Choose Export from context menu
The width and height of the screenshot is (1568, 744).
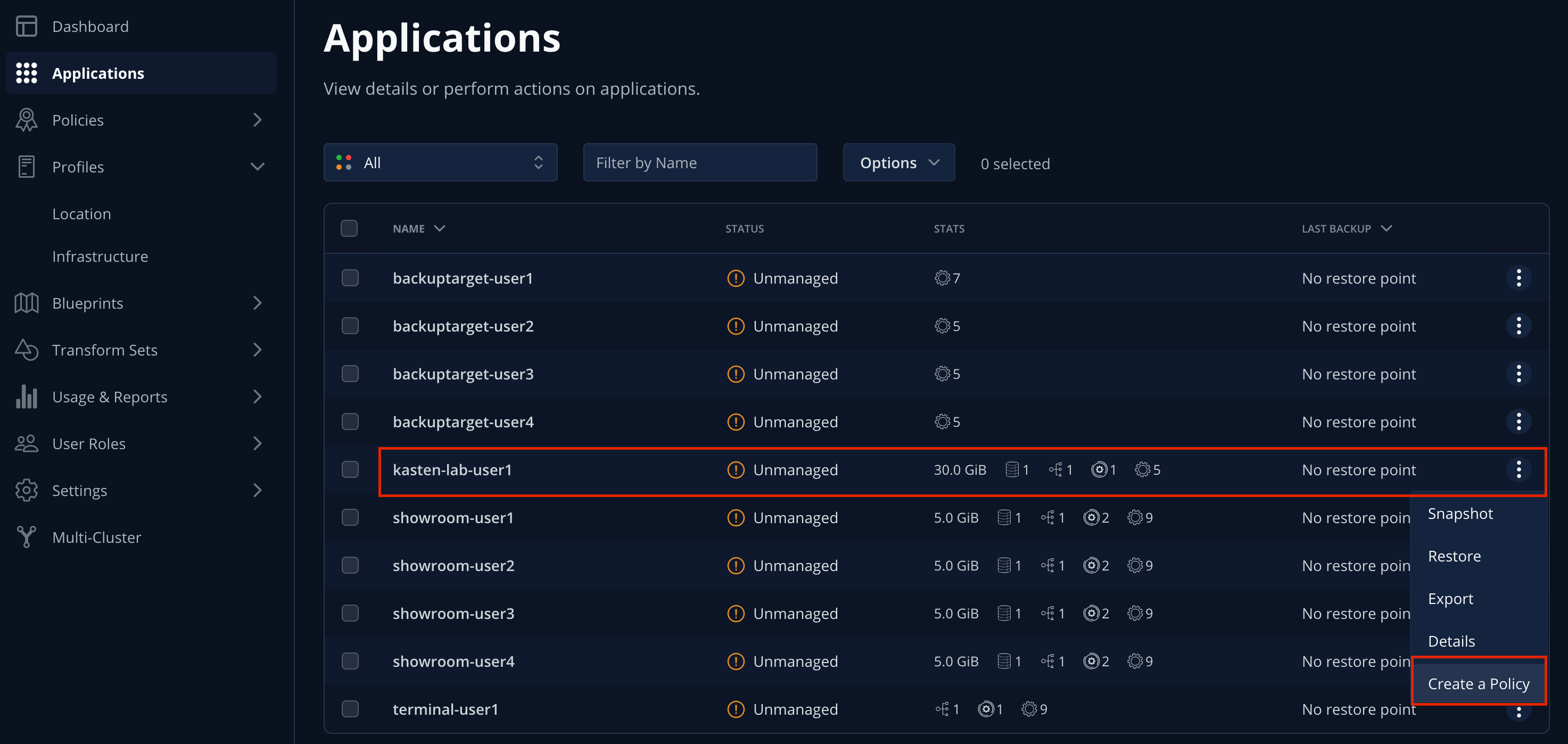1450,599
